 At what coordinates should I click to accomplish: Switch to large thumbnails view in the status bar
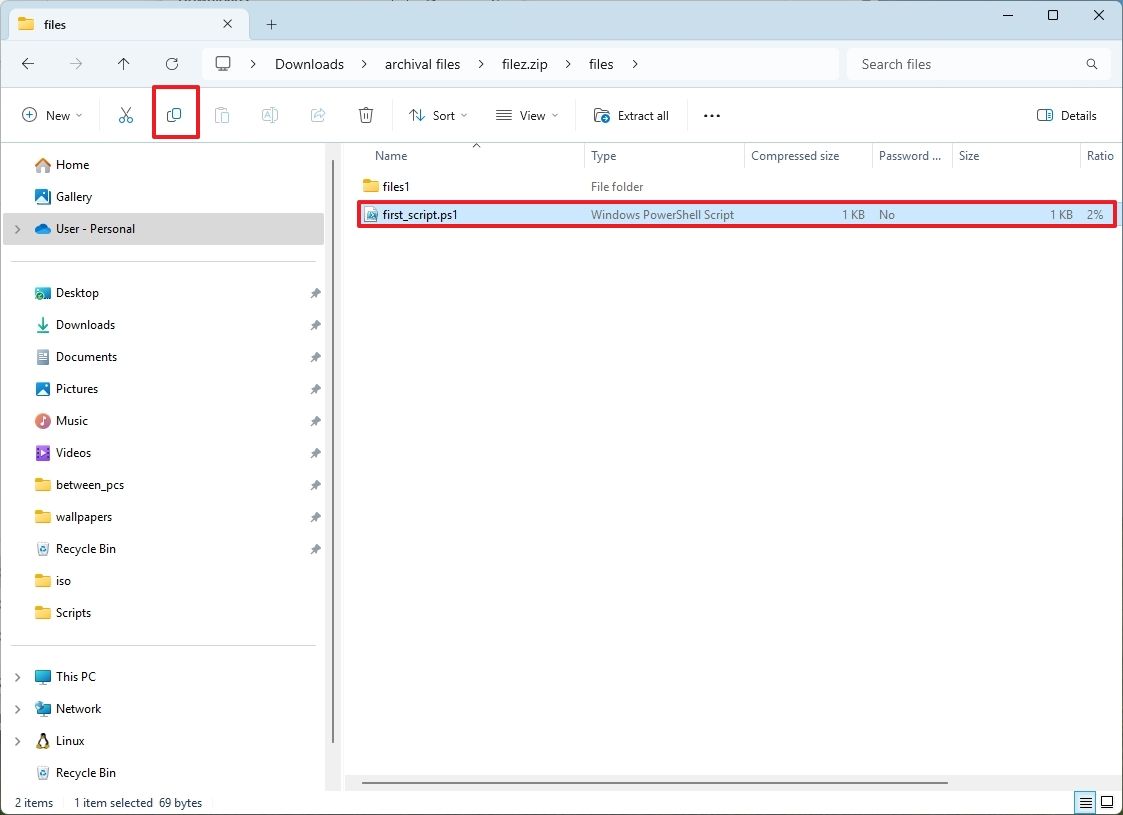tap(1107, 802)
